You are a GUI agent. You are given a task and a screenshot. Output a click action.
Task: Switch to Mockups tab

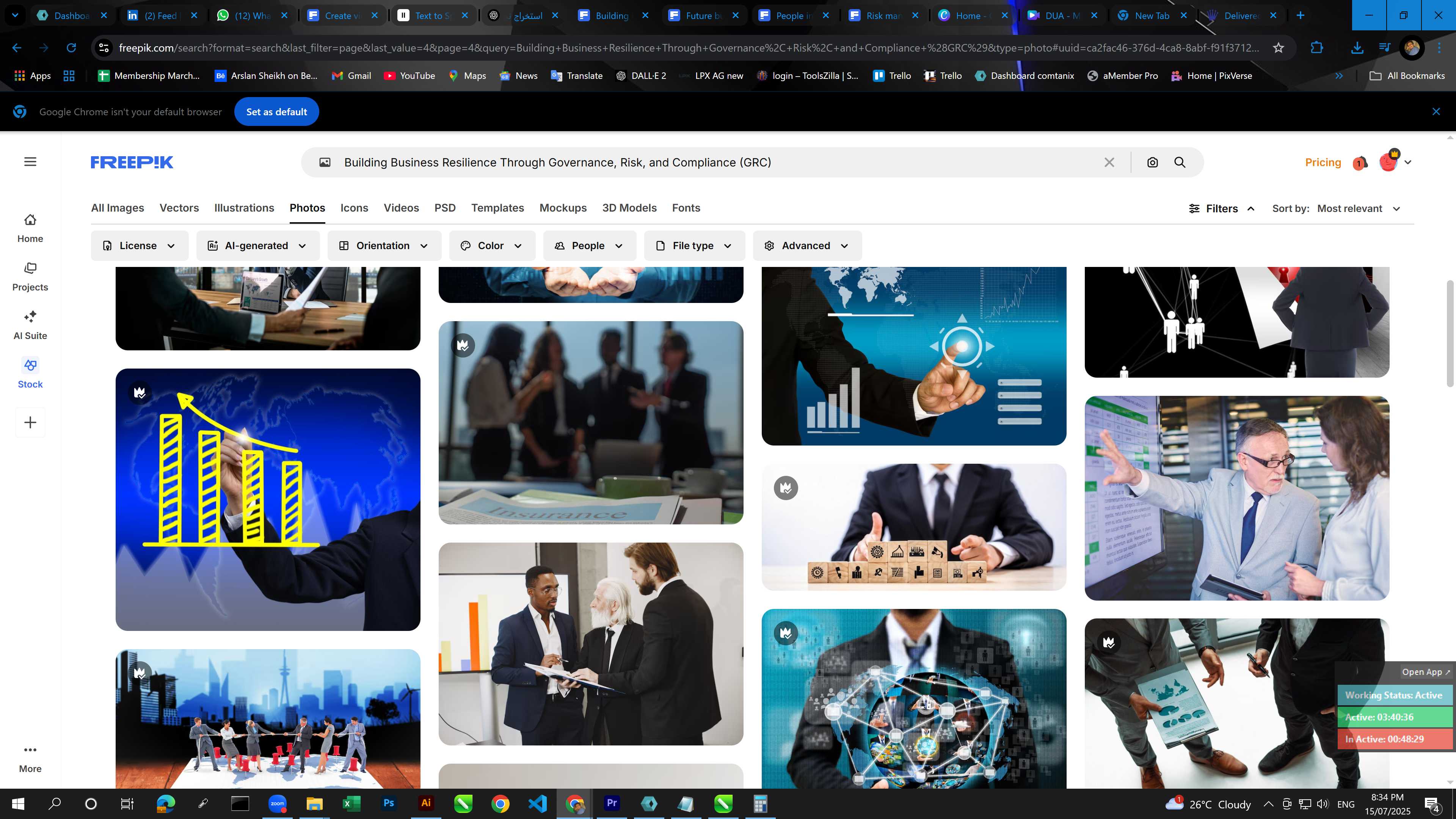click(563, 208)
